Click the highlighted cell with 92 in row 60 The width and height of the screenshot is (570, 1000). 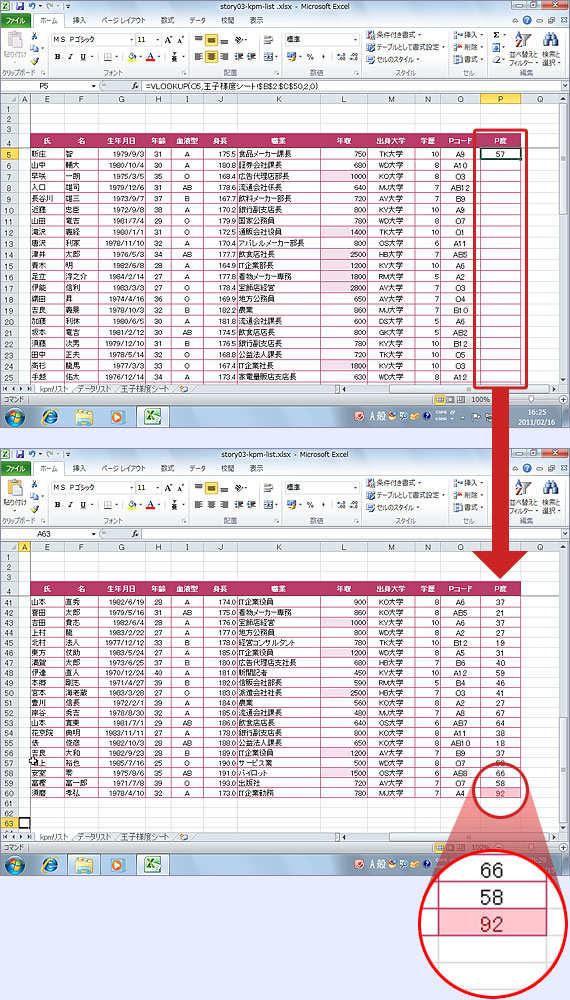point(501,793)
